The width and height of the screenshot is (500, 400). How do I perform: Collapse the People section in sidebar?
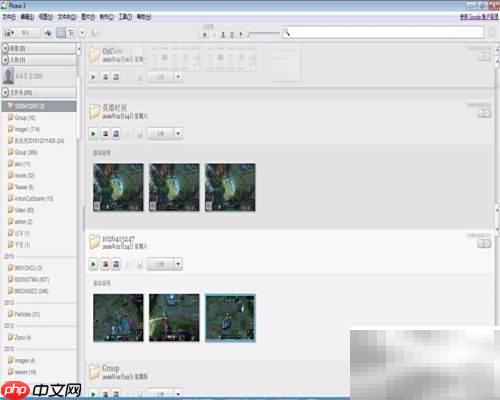tap(5, 60)
